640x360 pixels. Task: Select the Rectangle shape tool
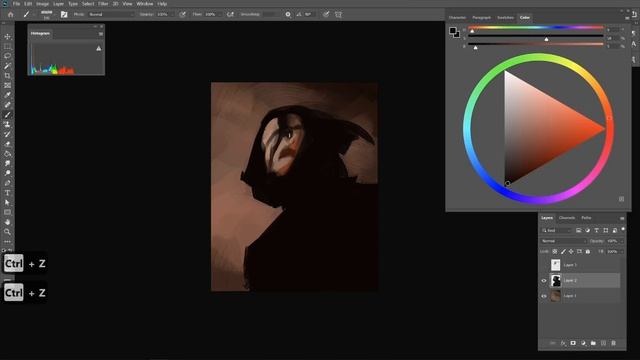point(7,213)
